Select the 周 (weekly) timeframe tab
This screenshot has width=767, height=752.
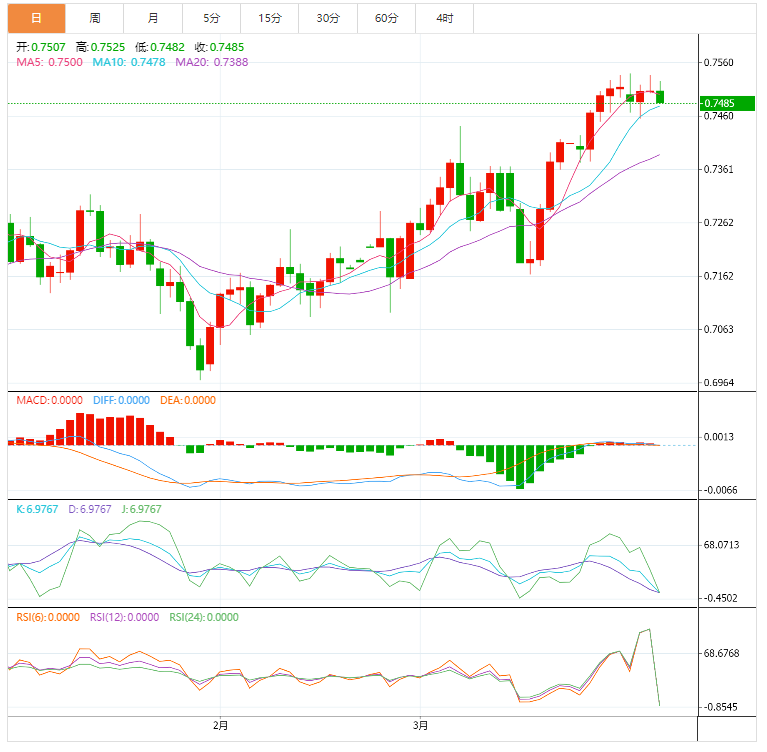click(x=95, y=18)
